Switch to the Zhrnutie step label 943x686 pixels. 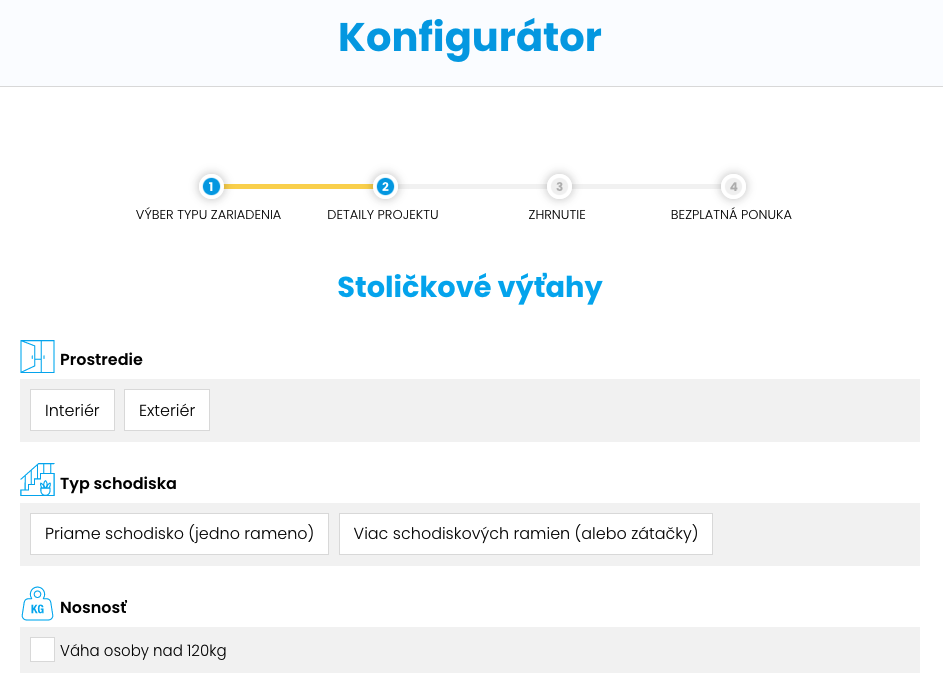coord(557,215)
